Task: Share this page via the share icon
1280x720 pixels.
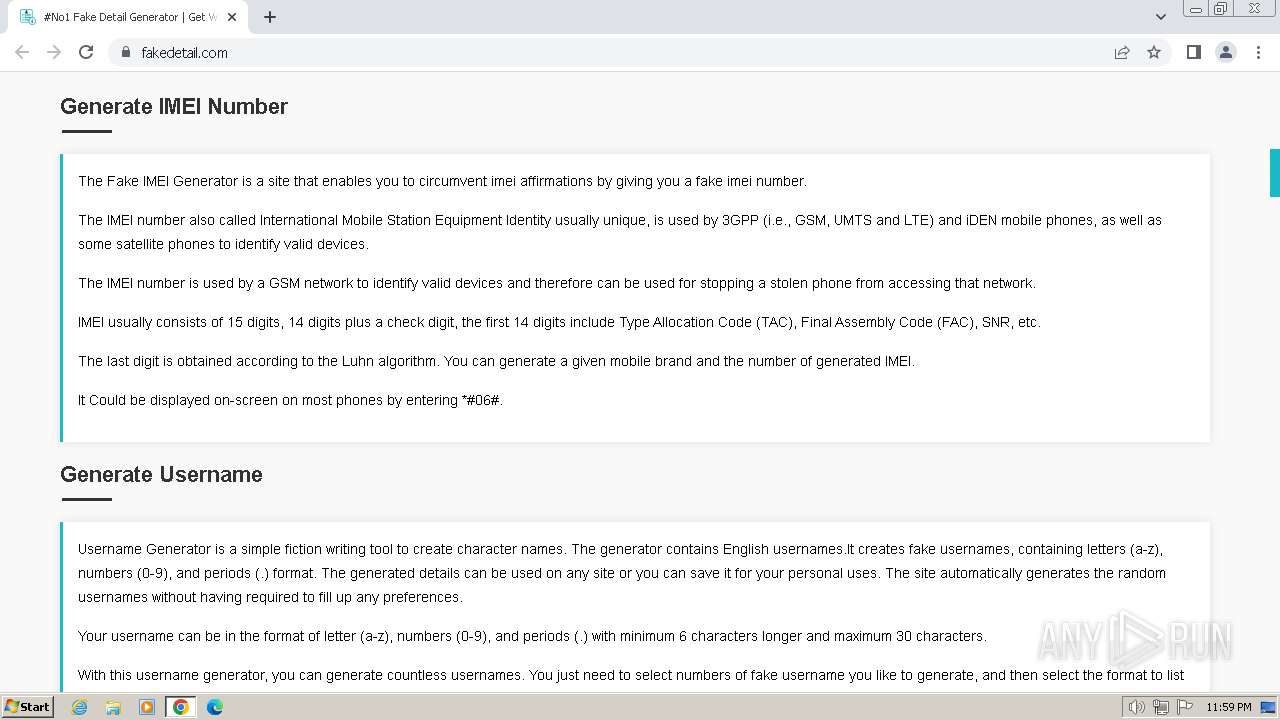Action: (x=1122, y=52)
